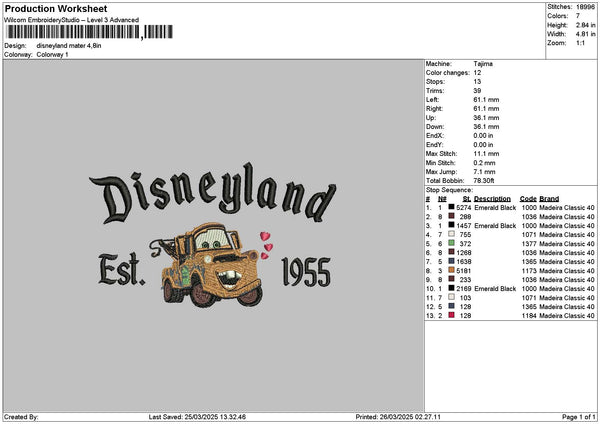Screen dimensions: 600x424
Task: Click the Zoom value 1:1
Action: (x=580, y=43)
